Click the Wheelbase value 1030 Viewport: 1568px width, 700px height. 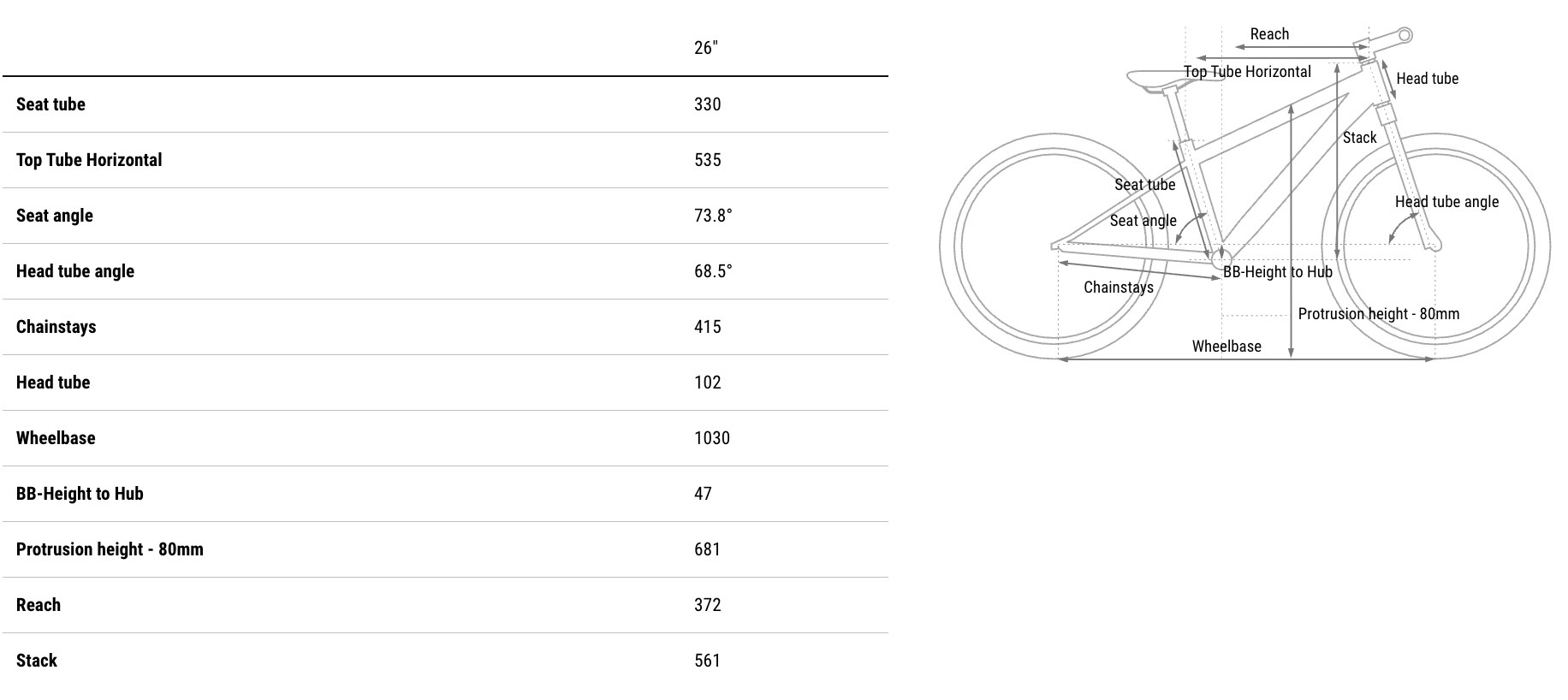(x=711, y=438)
